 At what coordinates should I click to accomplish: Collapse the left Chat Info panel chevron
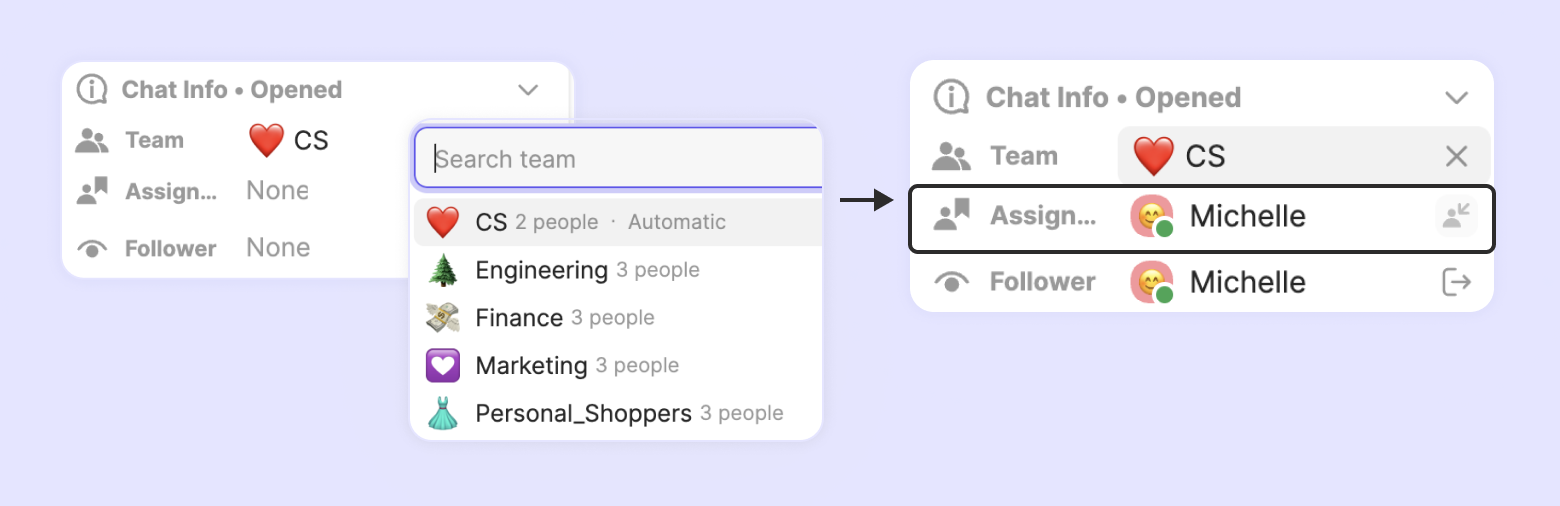528,90
